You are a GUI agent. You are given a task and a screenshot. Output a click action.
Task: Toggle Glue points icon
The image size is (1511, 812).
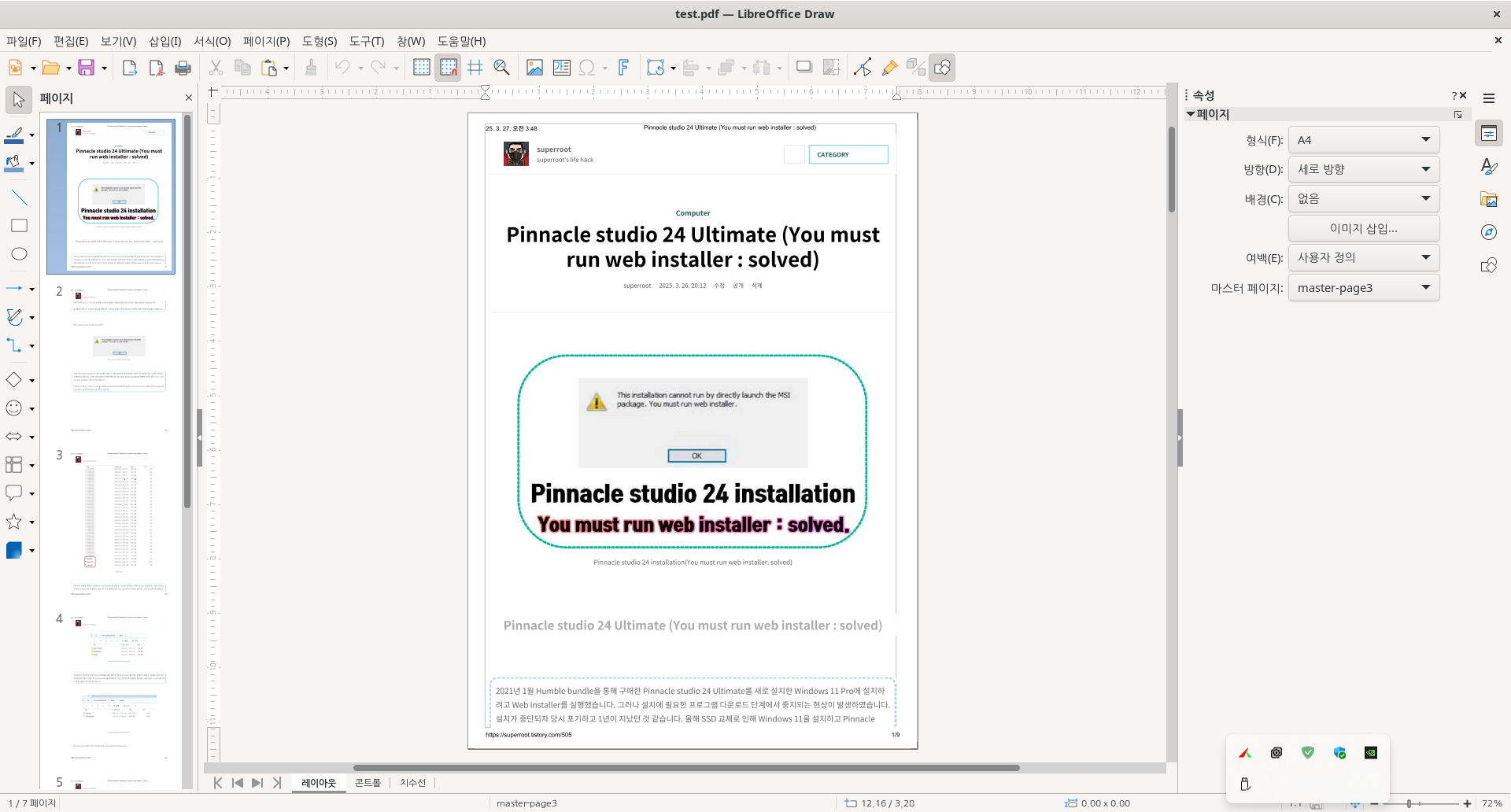(889, 68)
